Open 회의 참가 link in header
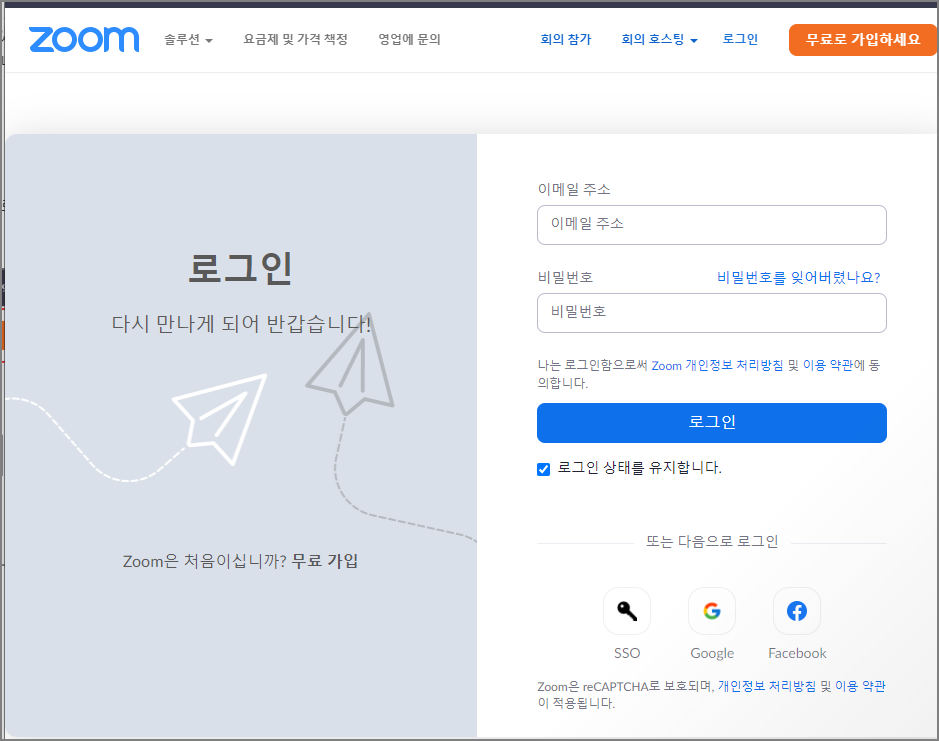This screenshot has width=939, height=741. tap(565, 40)
